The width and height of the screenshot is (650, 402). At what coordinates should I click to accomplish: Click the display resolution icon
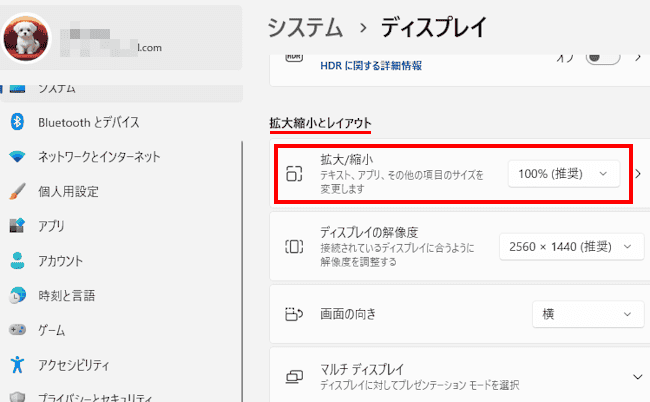294,247
